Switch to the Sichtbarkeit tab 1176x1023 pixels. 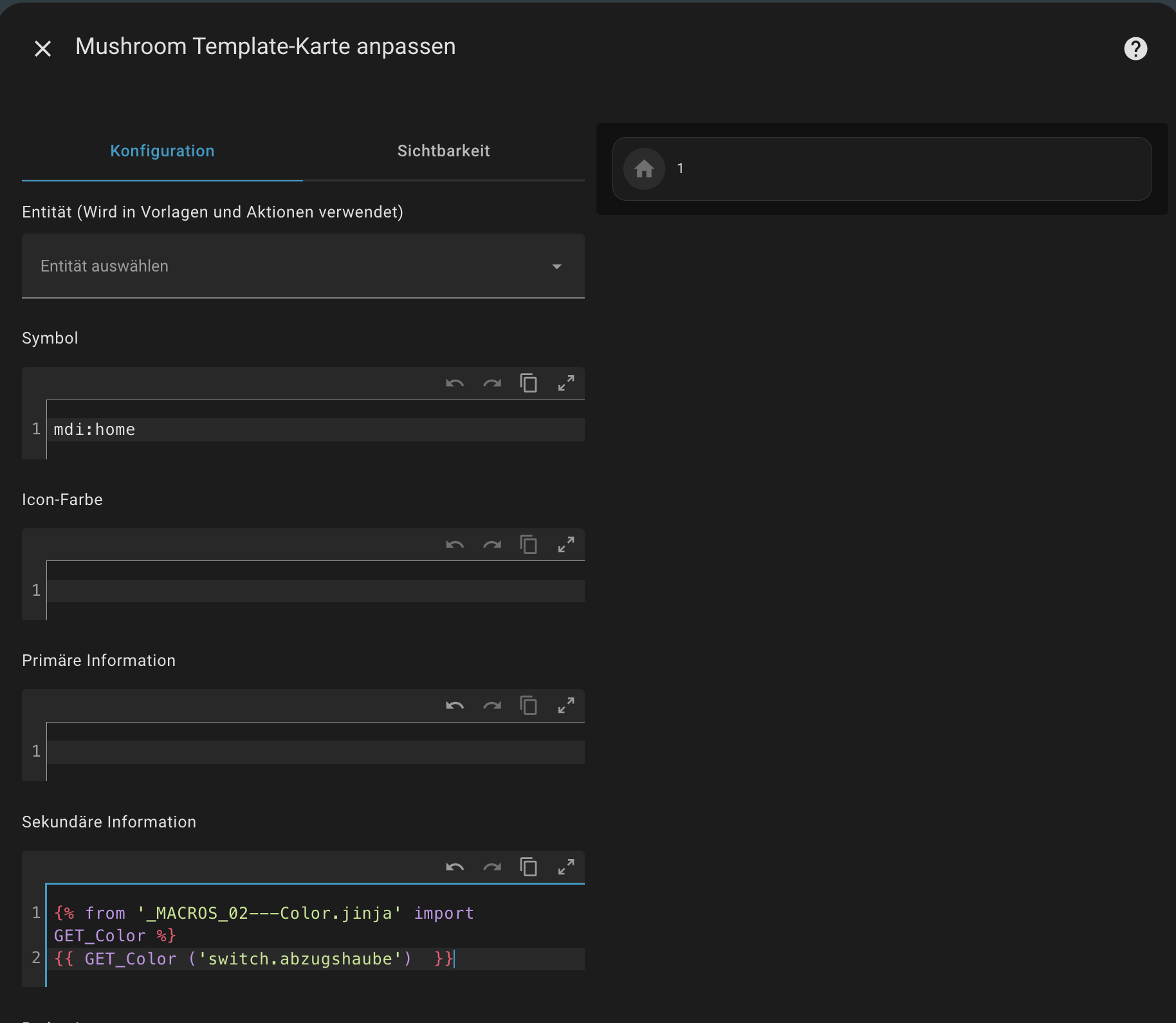point(443,151)
